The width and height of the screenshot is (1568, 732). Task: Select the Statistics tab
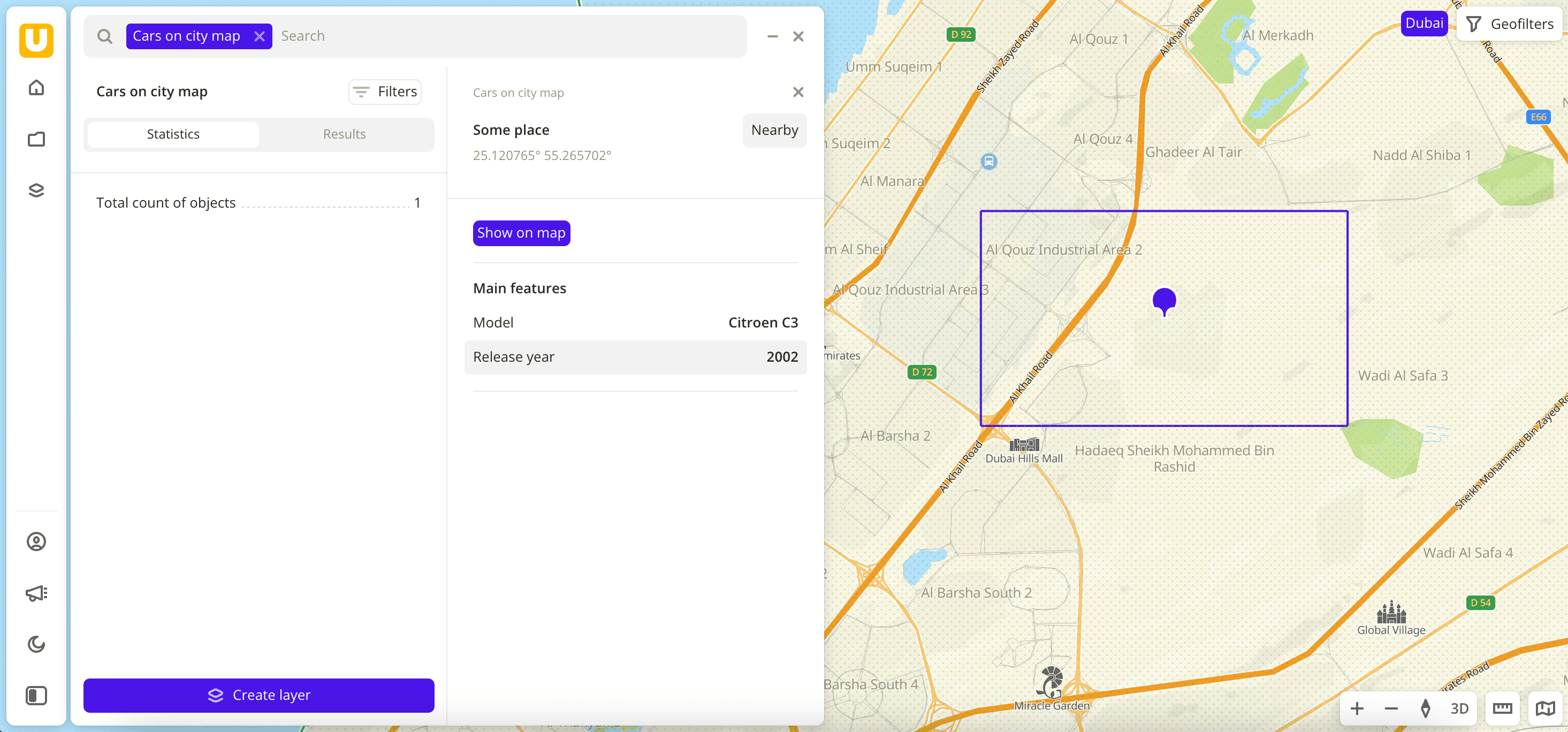coord(173,134)
